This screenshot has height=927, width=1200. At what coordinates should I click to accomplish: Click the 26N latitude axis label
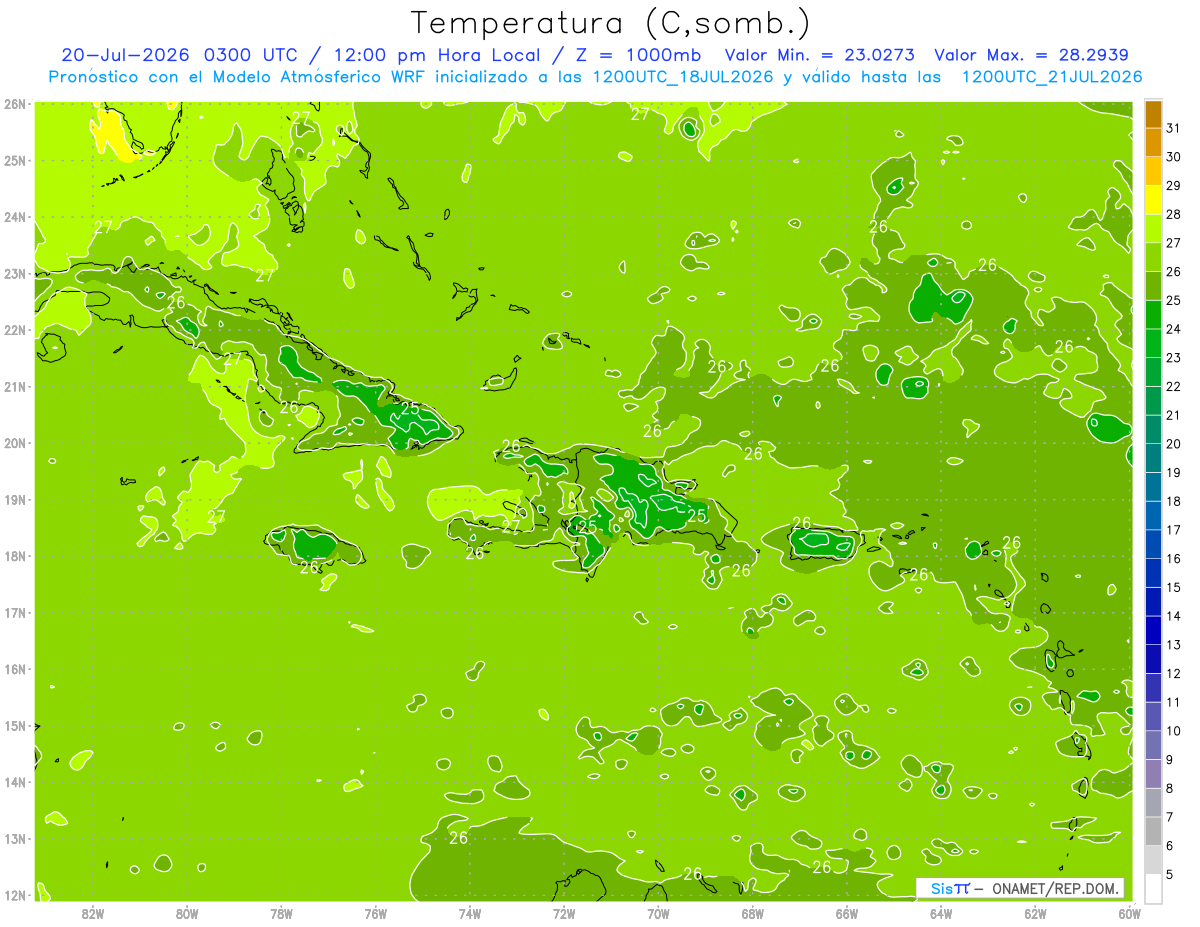click(14, 104)
